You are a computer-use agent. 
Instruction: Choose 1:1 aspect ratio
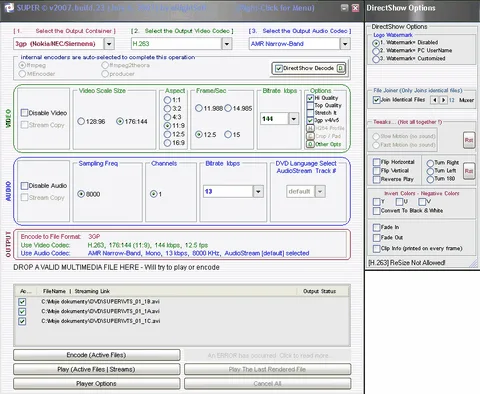point(168,100)
